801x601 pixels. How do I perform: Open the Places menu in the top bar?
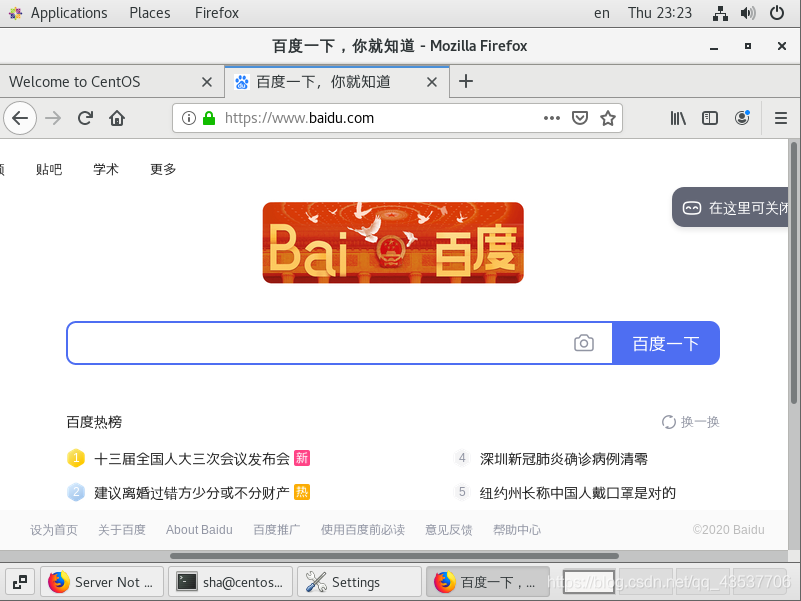click(x=149, y=13)
